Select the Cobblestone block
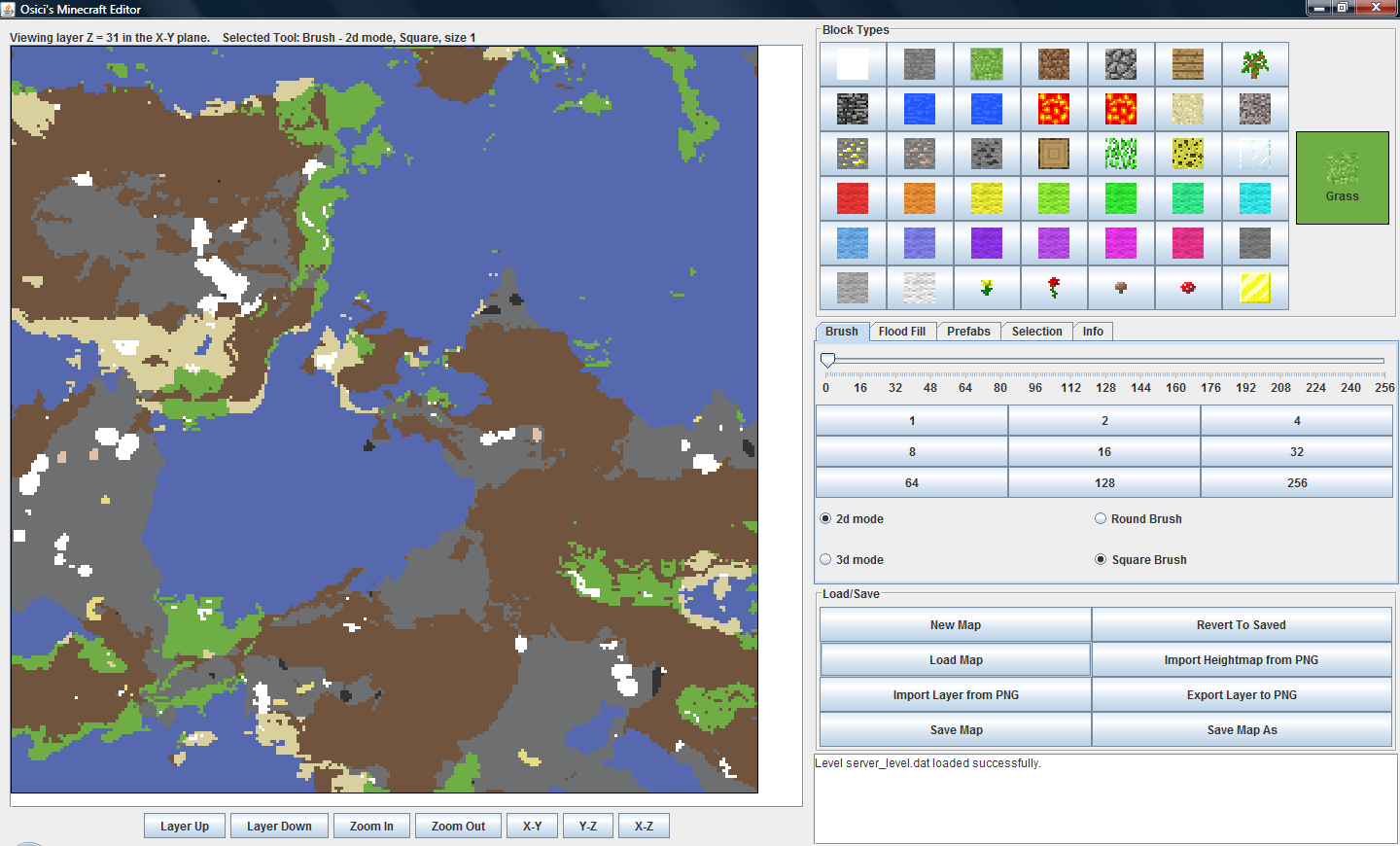1400x846 pixels. 1121,64
